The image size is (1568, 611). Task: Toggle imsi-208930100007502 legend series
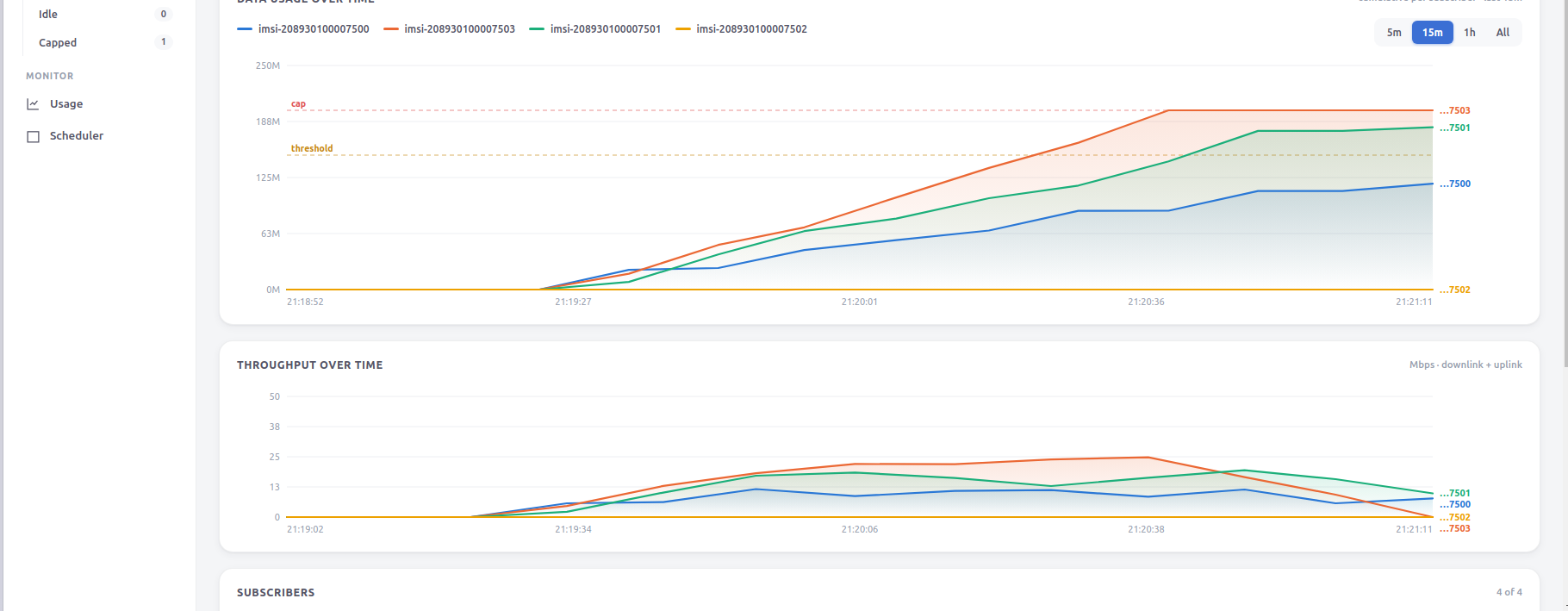click(741, 29)
